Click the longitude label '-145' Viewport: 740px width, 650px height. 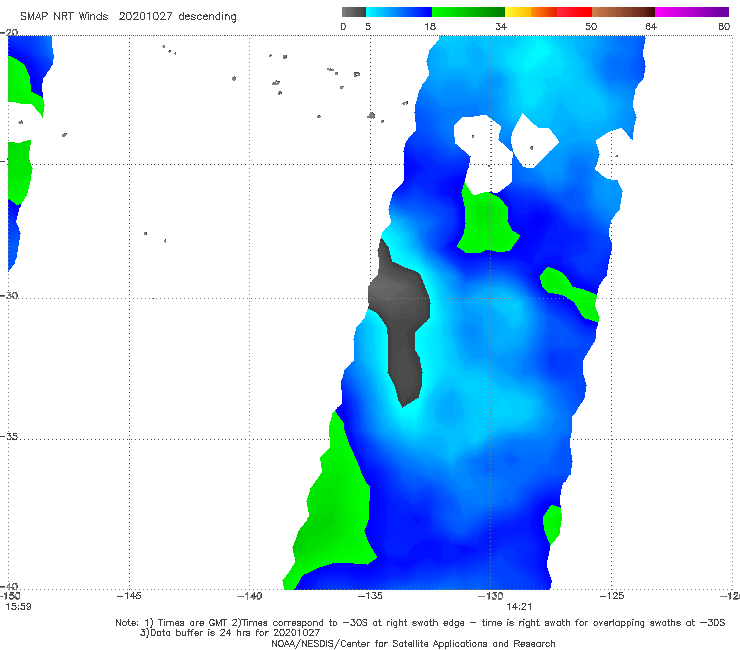point(129,596)
